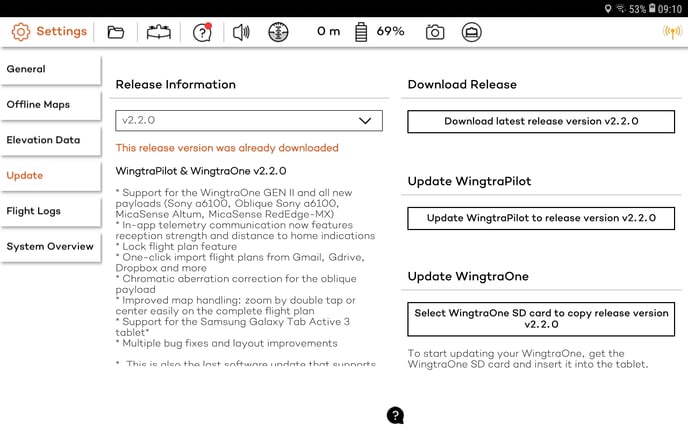Click the 'Update WingtraOne' heading
This screenshot has height=430, width=688.
(468, 276)
